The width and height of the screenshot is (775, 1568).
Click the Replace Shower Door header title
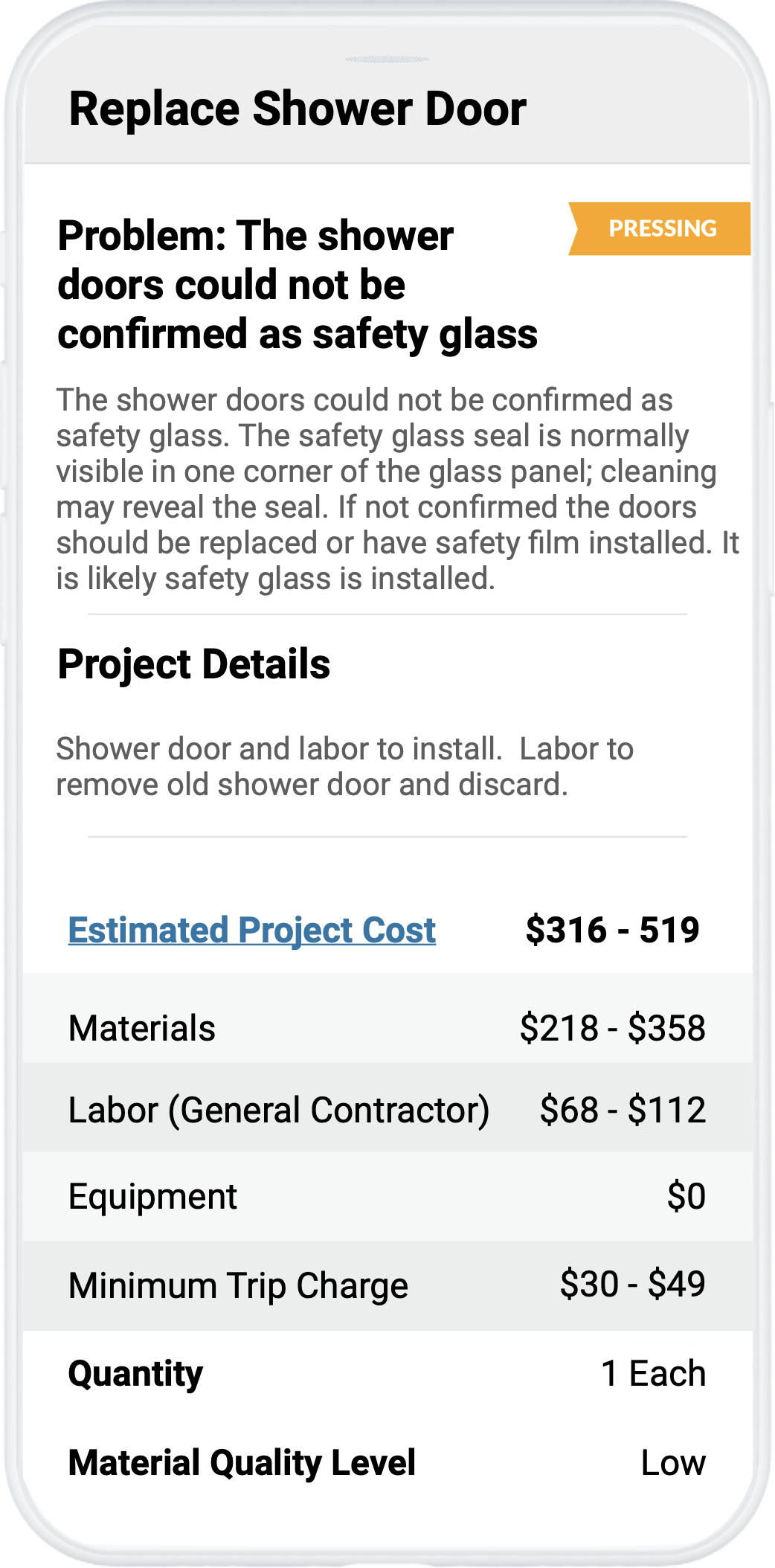(x=298, y=109)
